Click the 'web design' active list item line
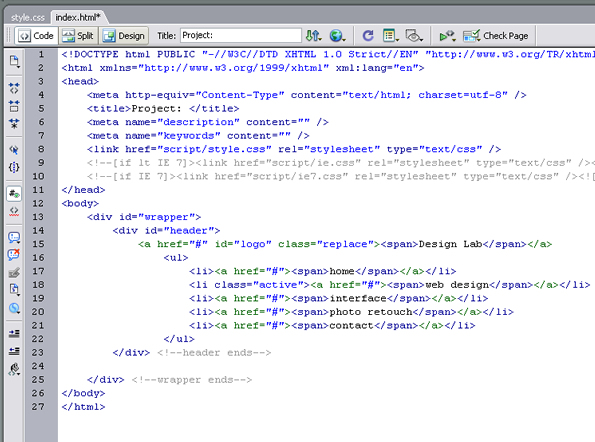595x442 pixels. tap(390, 285)
